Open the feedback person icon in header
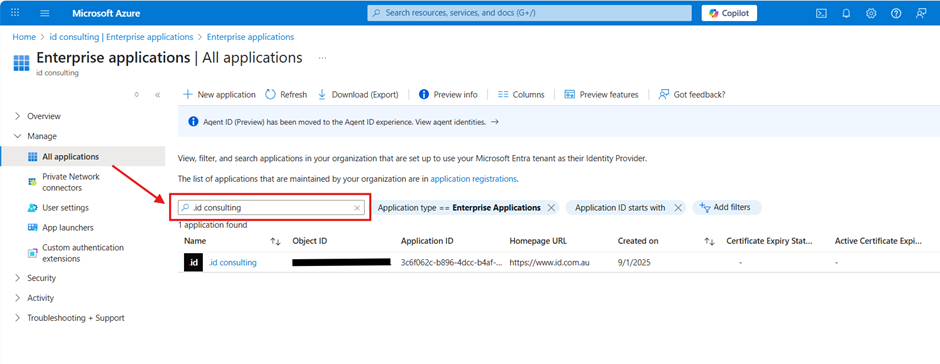Image resolution: width=940 pixels, height=364 pixels. tap(921, 13)
